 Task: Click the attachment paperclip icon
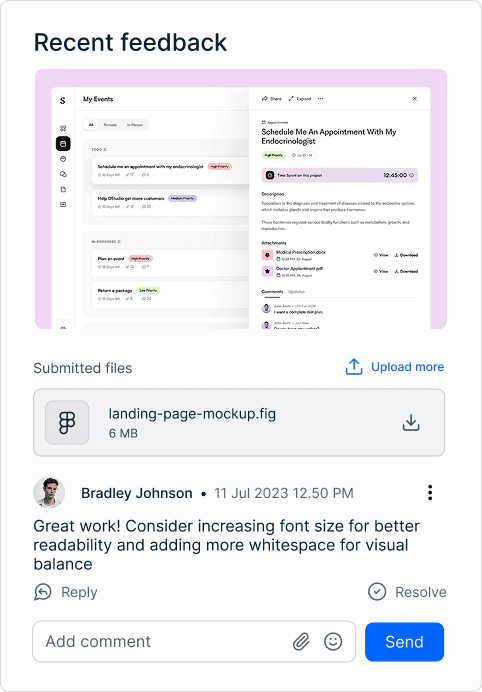(x=301, y=641)
